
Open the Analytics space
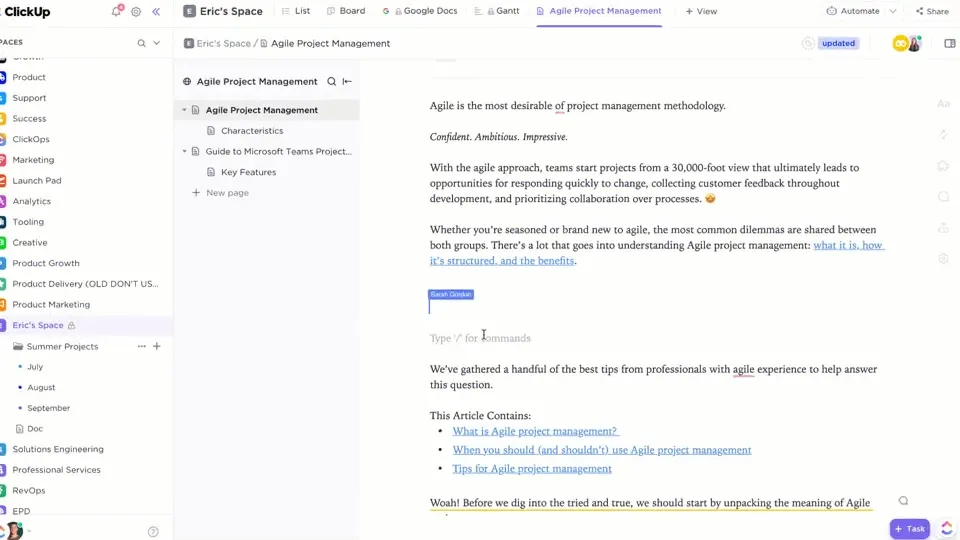click(31, 201)
